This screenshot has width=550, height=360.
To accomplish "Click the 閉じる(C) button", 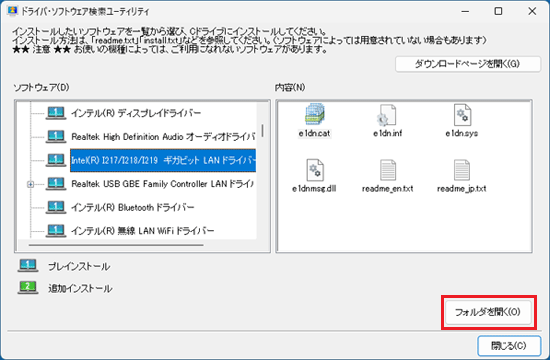I will (x=509, y=346).
